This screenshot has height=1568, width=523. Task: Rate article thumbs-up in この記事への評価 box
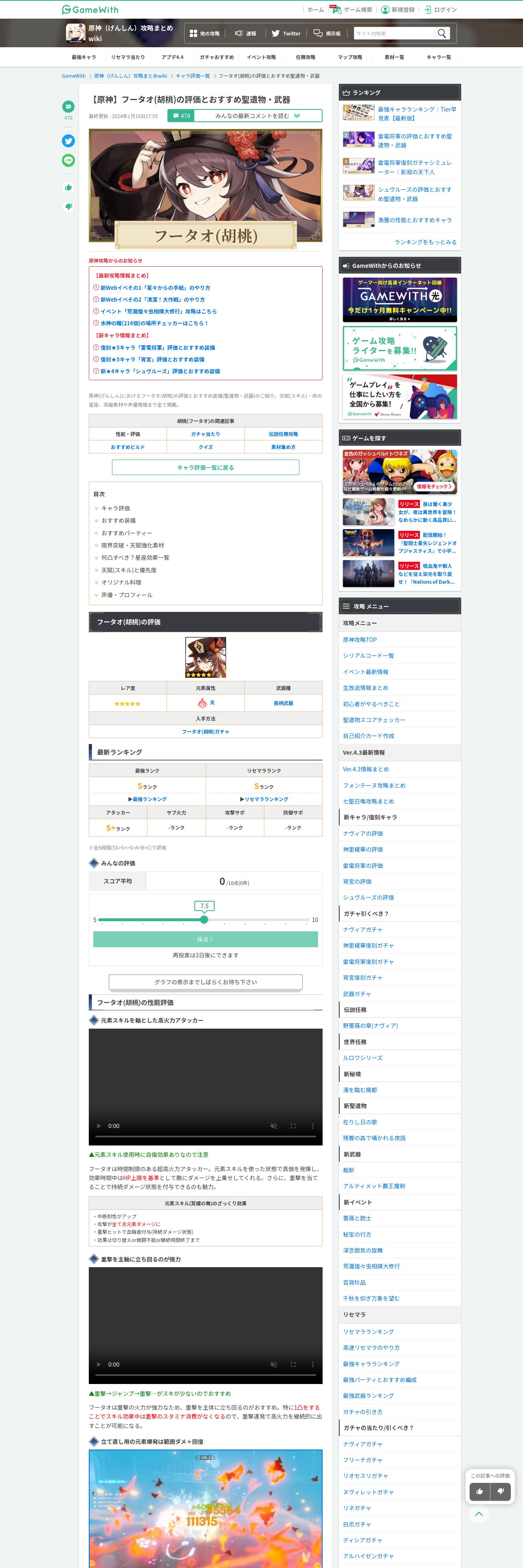(480, 1491)
